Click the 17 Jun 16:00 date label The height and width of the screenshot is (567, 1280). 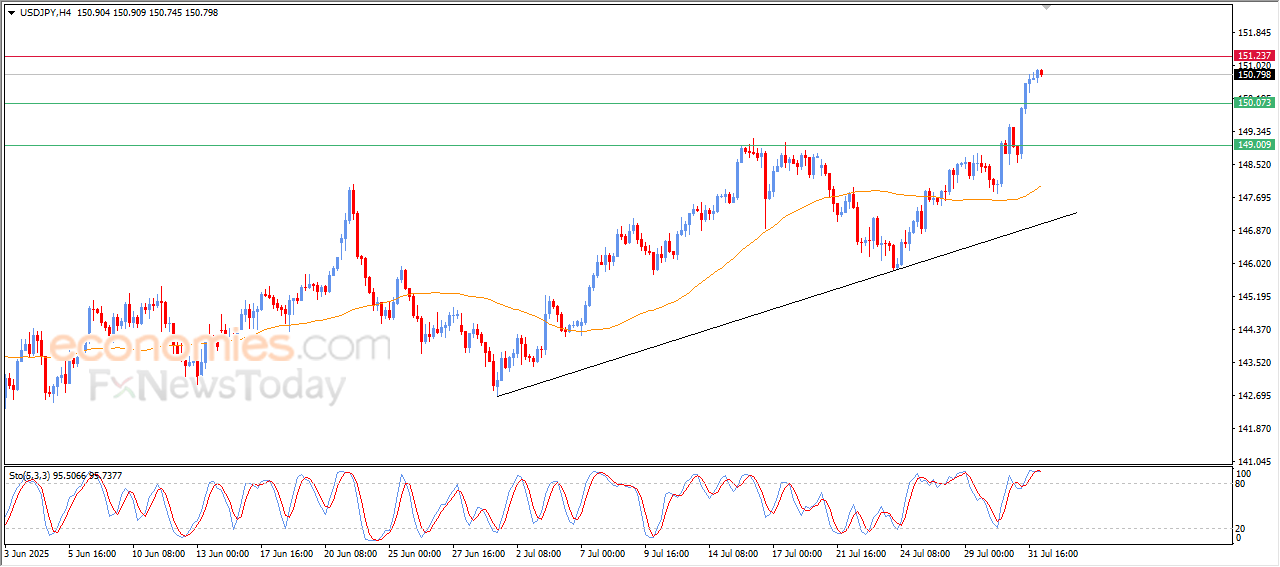tap(285, 552)
